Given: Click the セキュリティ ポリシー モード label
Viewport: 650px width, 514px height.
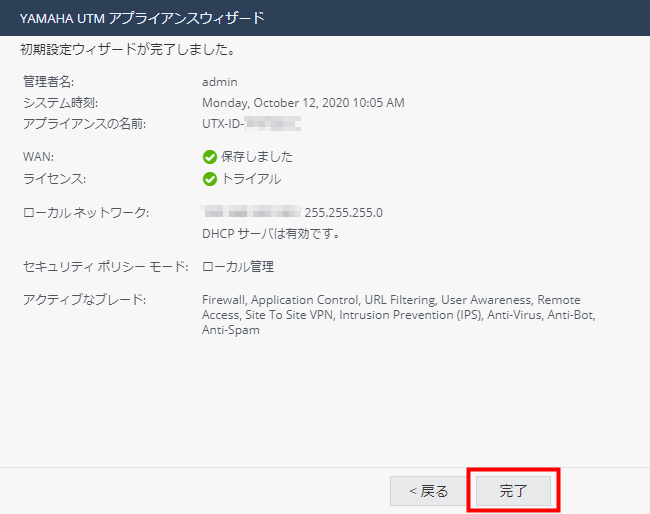Looking at the screenshot, I should (x=105, y=267).
